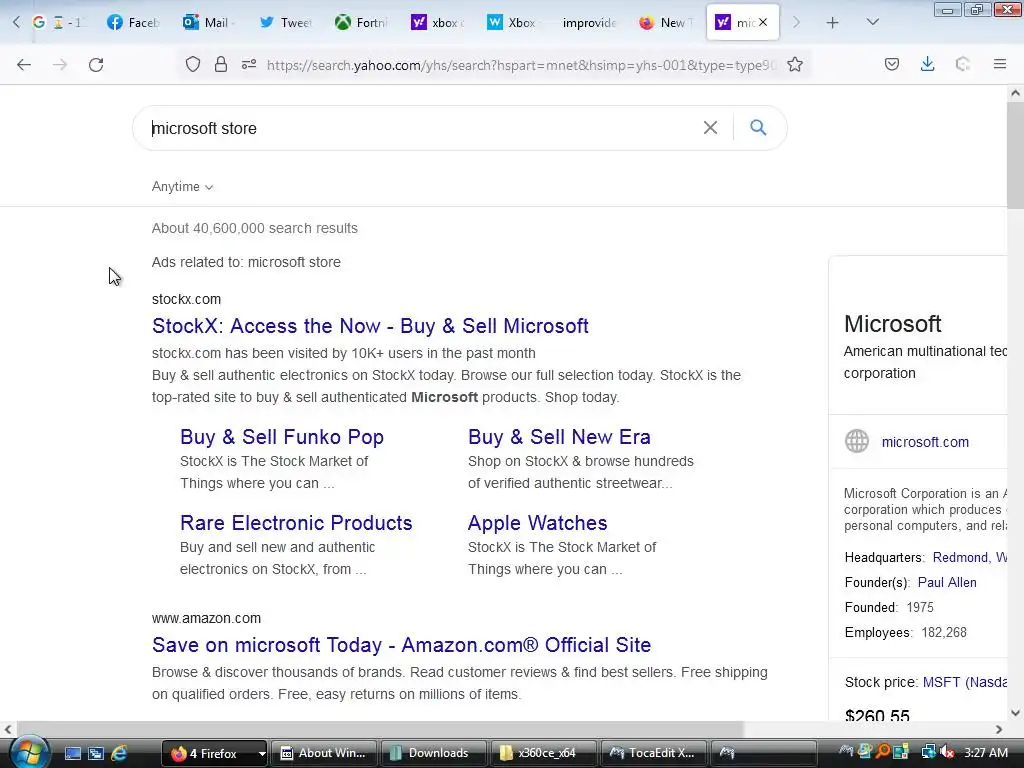Viewport: 1024px width, 768px height.
Task: Click Switch between windows quick launch icon
Action: tap(96, 753)
